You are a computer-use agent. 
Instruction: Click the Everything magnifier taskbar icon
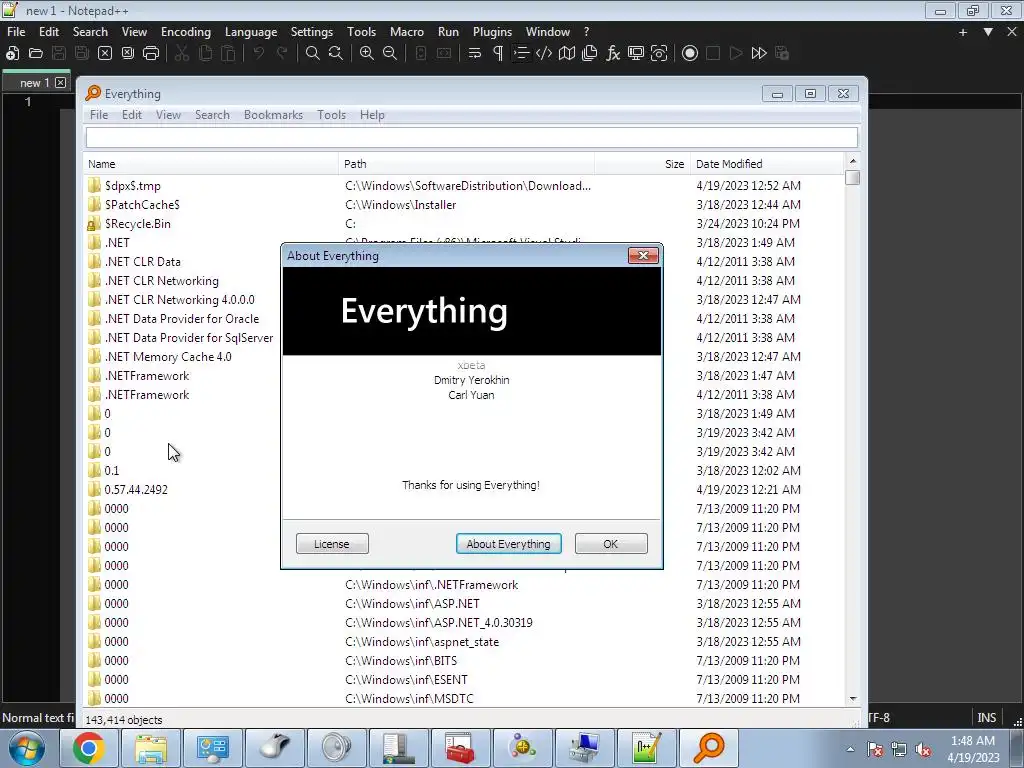tap(709, 748)
